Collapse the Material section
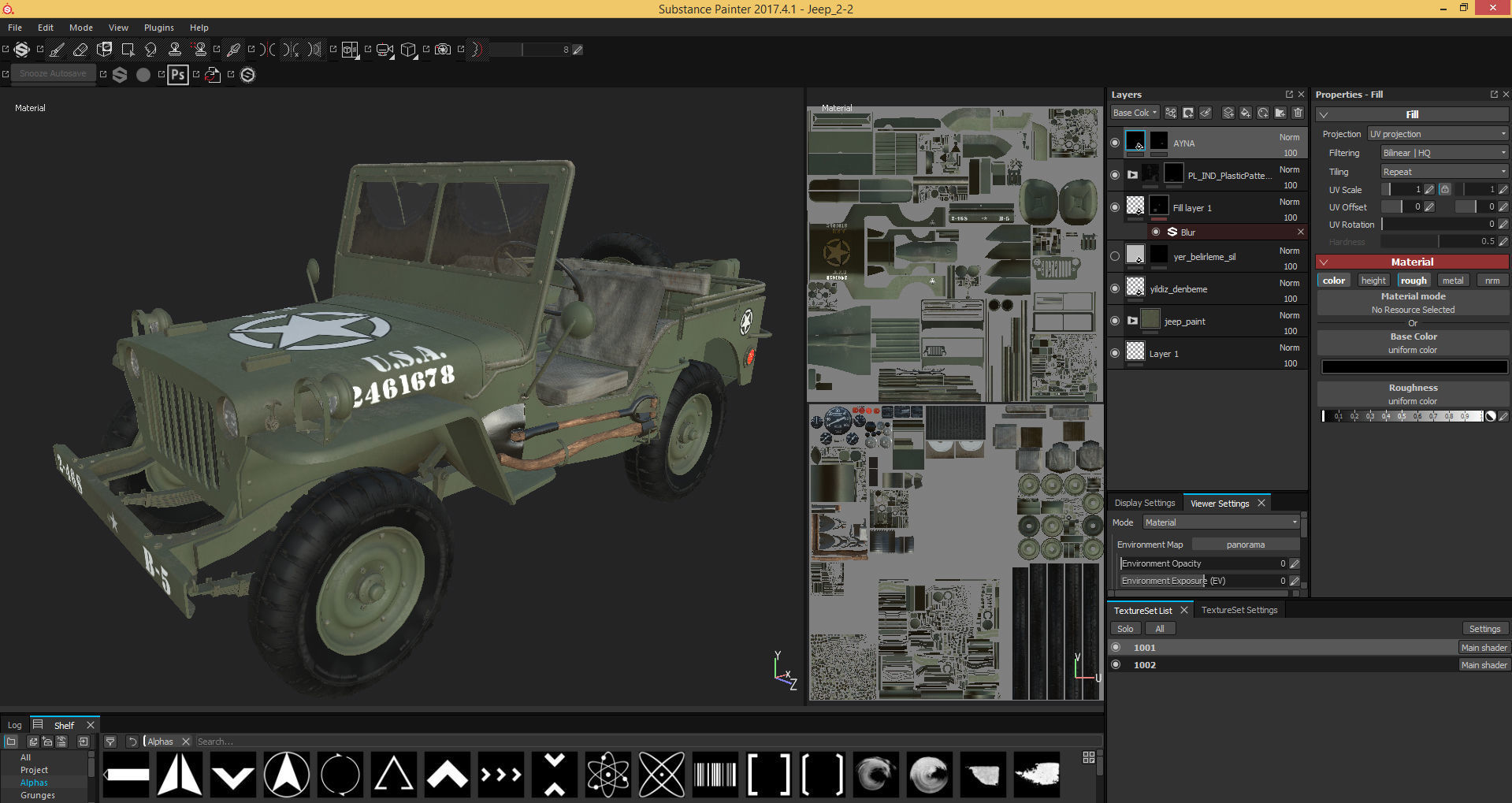The image size is (1512, 803). point(1324,262)
